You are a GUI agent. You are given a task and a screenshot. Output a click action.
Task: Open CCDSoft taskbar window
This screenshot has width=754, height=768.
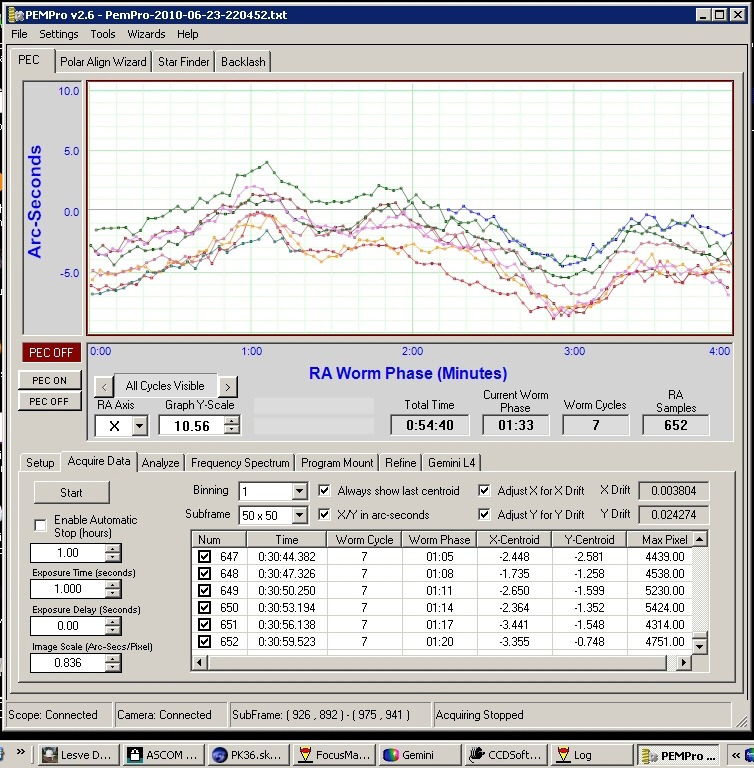point(505,755)
